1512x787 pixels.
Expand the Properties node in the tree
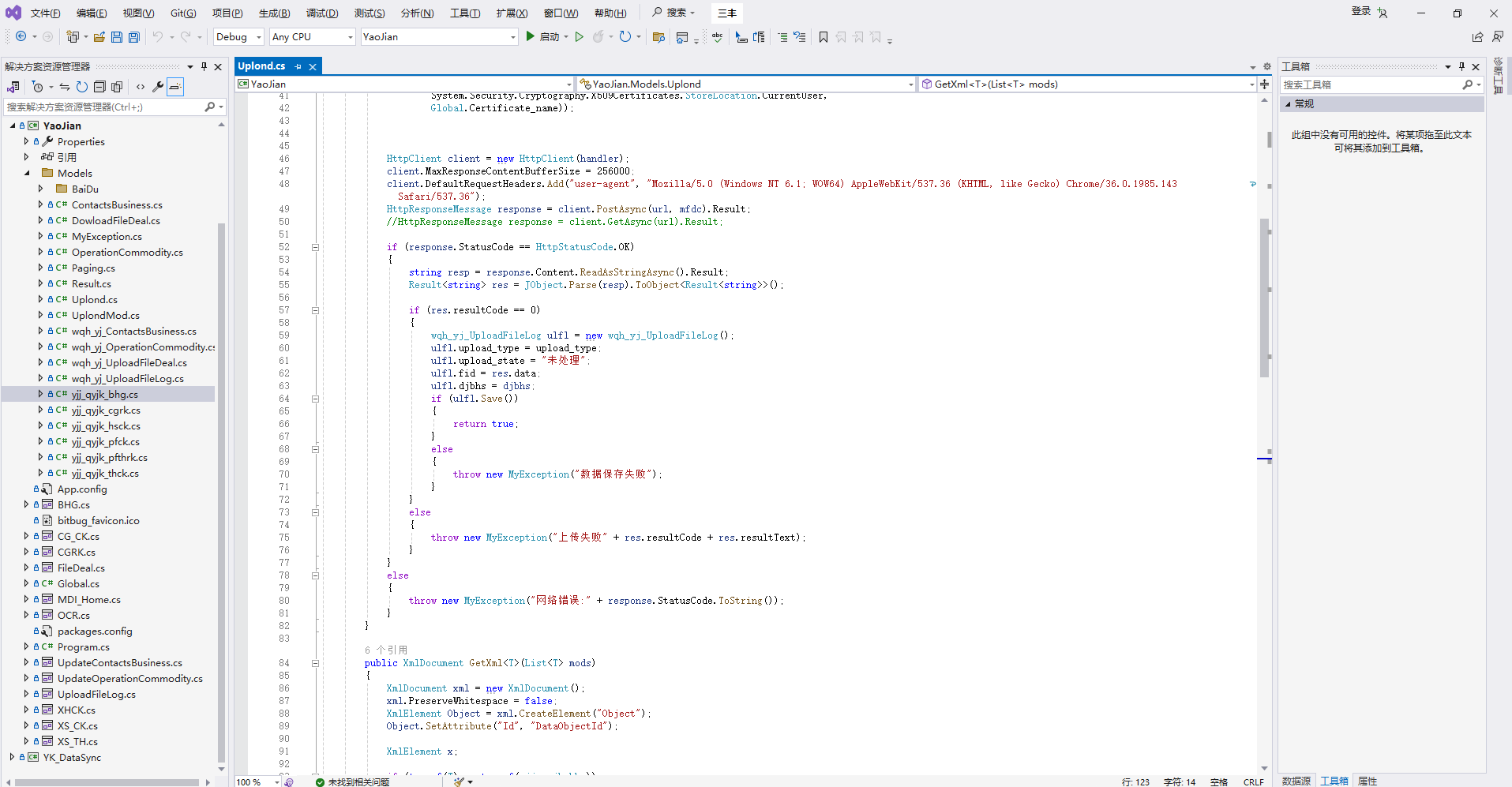pyautogui.click(x=26, y=141)
